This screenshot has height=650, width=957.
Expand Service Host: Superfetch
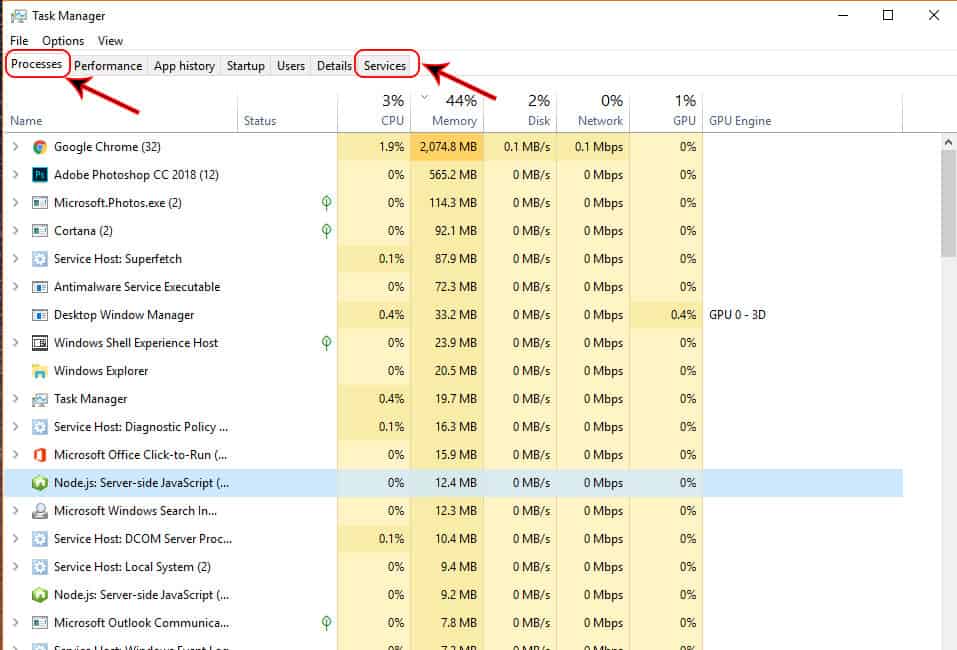tap(16, 259)
